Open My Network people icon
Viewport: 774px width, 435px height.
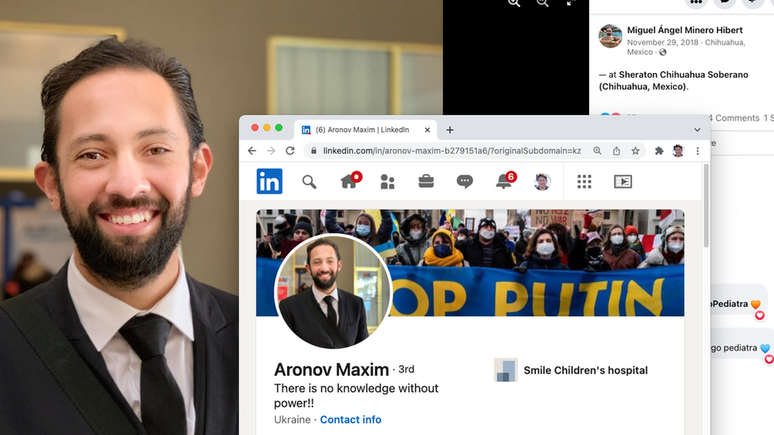(x=387, y=181)
